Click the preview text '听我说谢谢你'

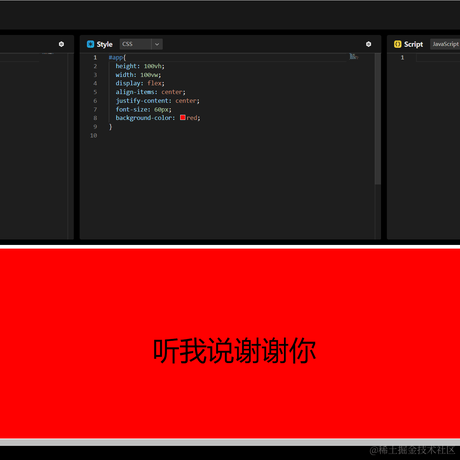click(x=234, y=351)
